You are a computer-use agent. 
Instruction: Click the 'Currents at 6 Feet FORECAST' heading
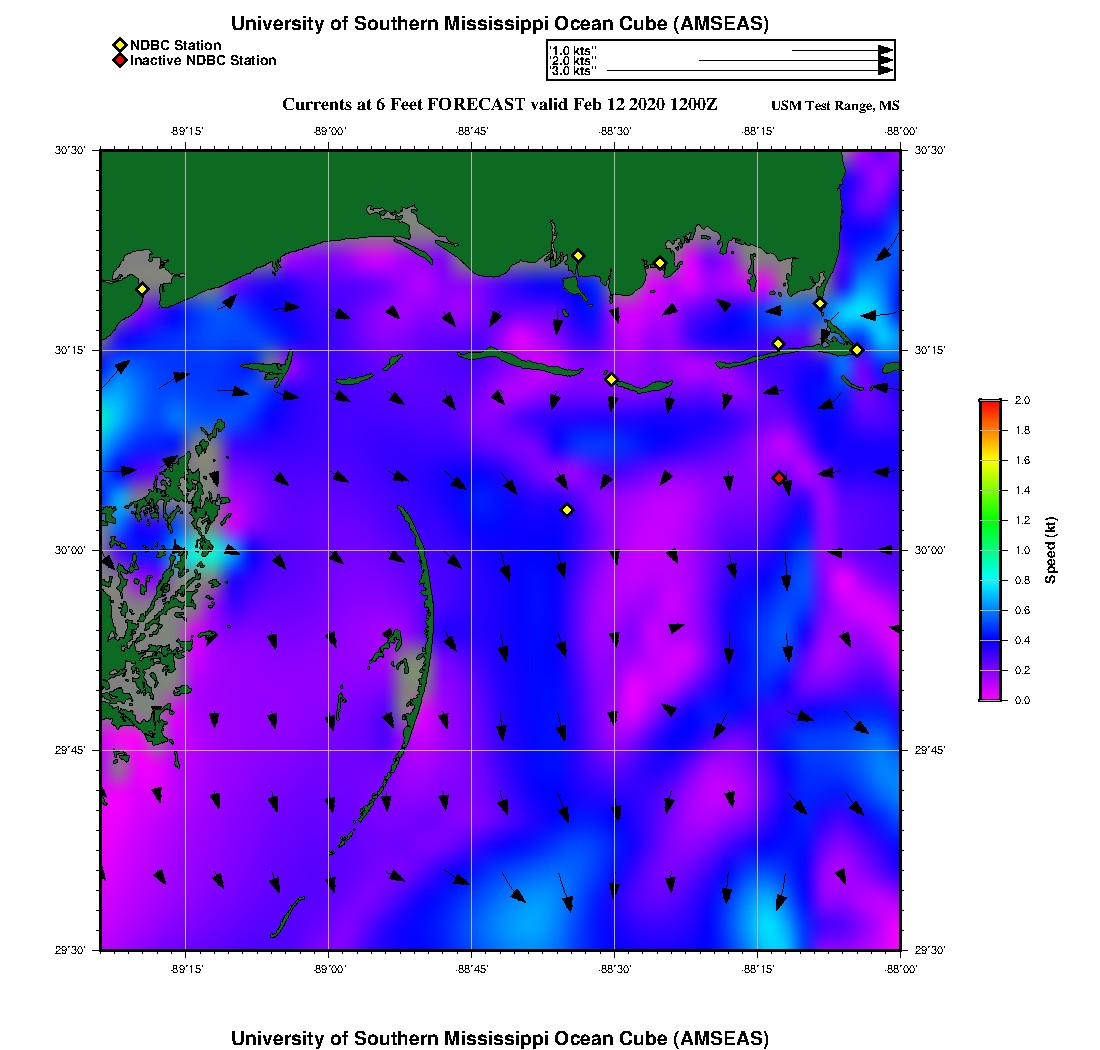click(500, 105)
